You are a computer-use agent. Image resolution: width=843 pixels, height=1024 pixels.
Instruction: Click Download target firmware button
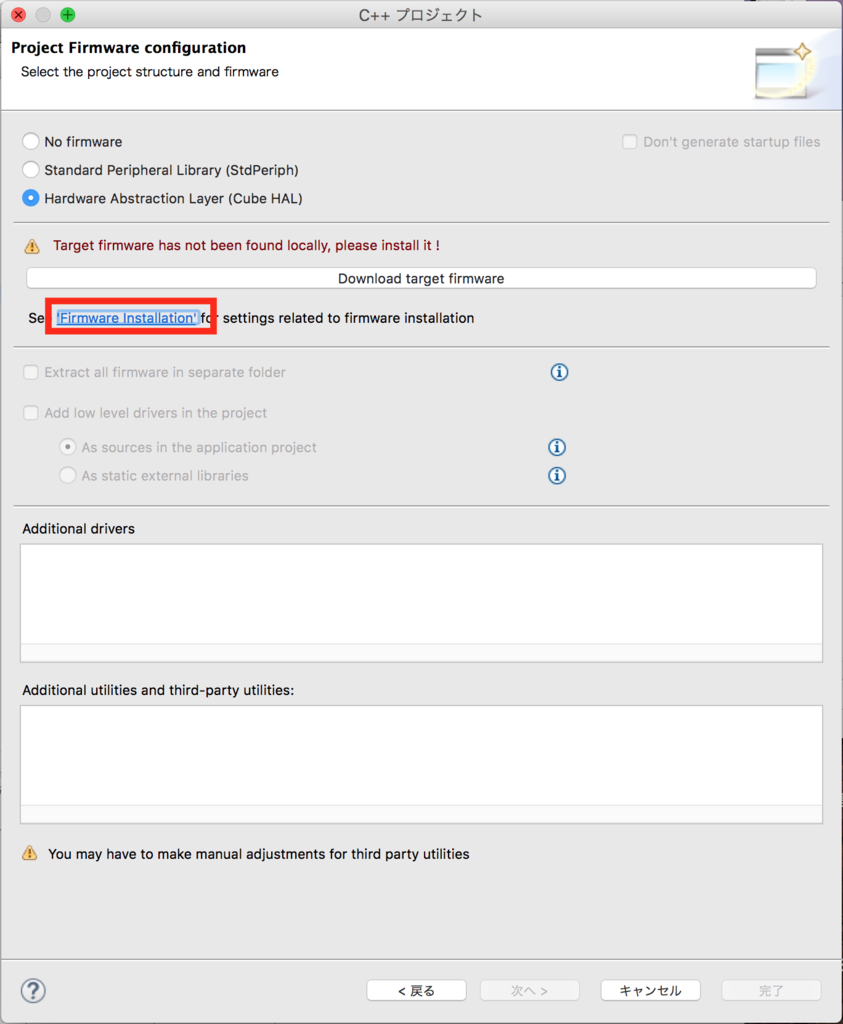pos(421,278)
